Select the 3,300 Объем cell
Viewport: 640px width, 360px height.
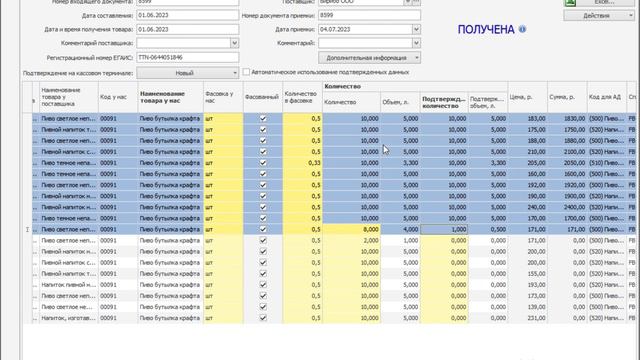coord(400,163)
